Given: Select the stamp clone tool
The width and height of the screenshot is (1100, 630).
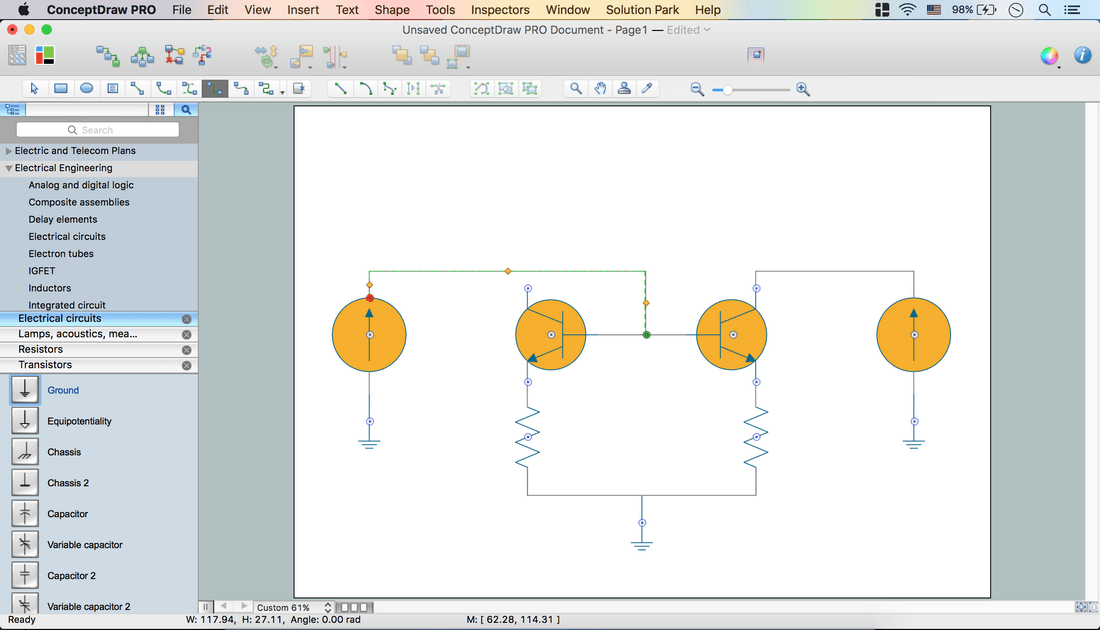Looking at the screenshot, I should [x=624, y=89].
